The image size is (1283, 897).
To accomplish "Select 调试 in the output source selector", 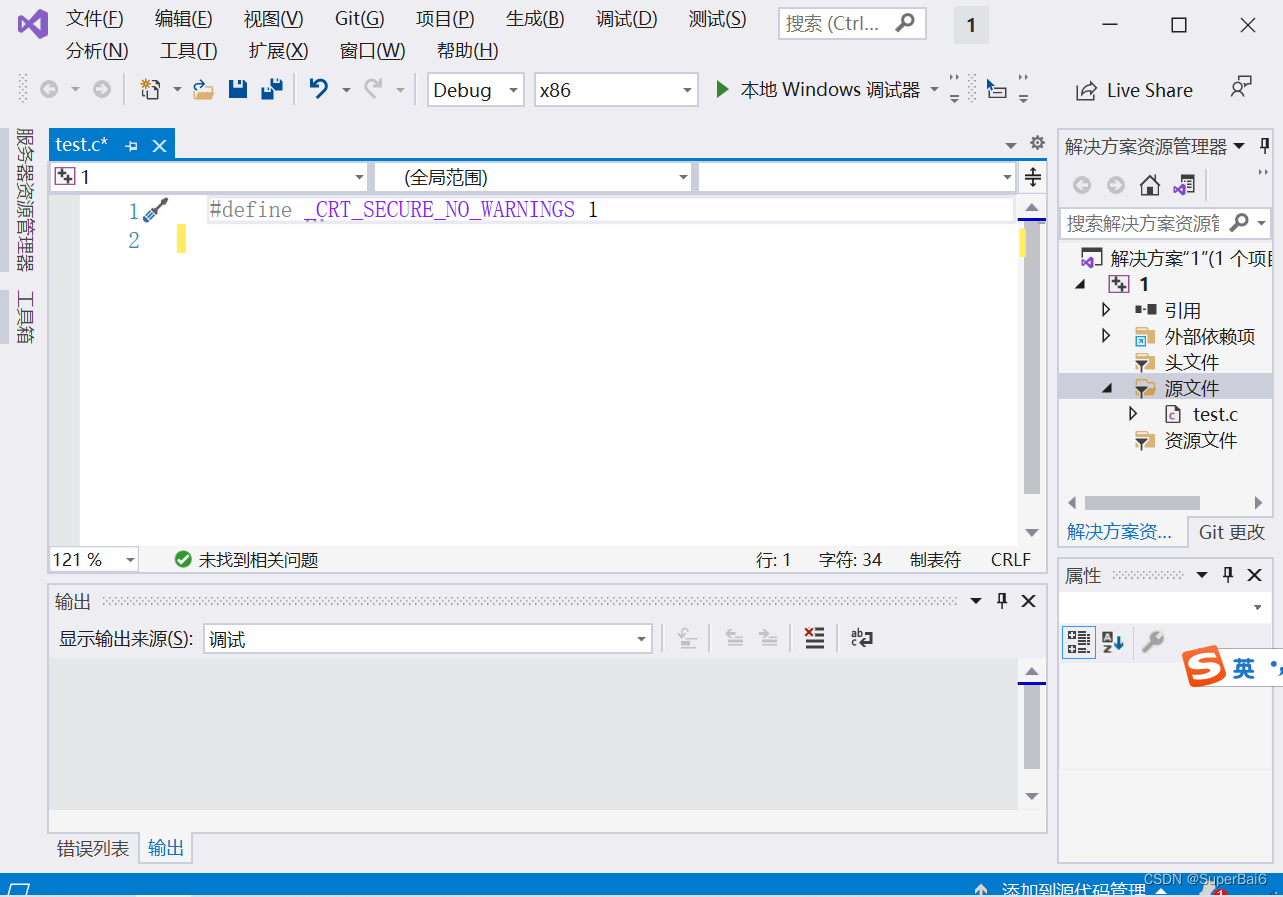I will (x=427, y=638).
